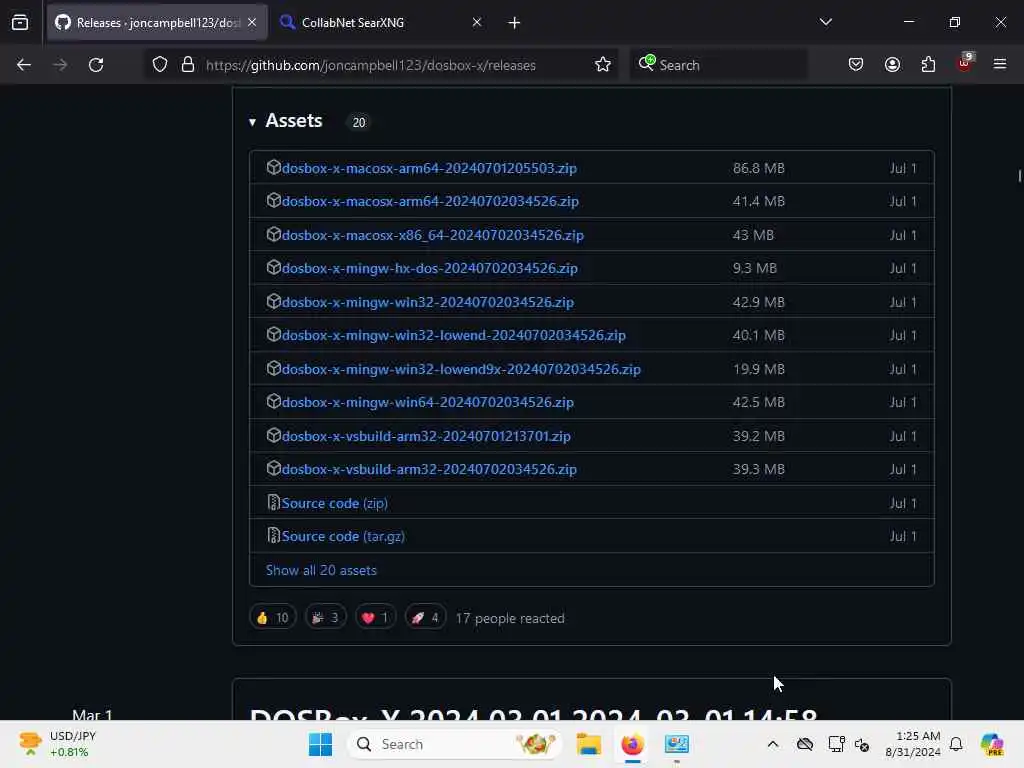
Task: Download dosbox-x-macosx-x86_64-20240702034526.zip
Action: click(432, 235)
